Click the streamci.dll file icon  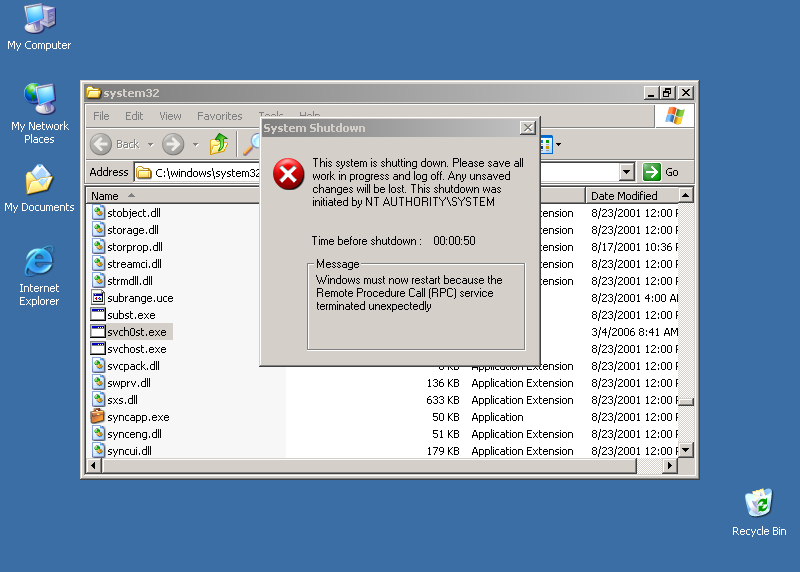click(x=98, y=263)
